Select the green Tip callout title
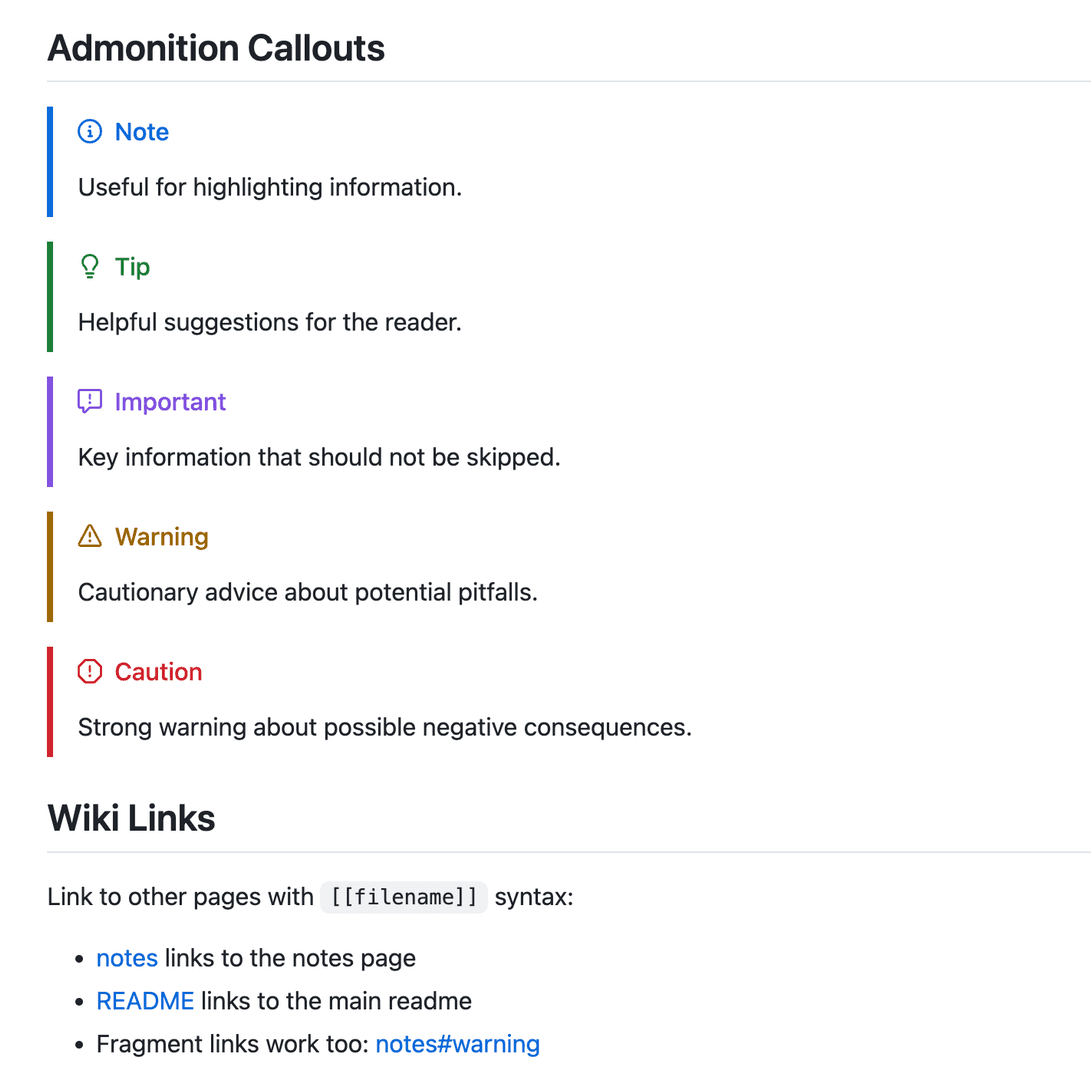This screenshot has width=1091, height=1080. point(132,267)
